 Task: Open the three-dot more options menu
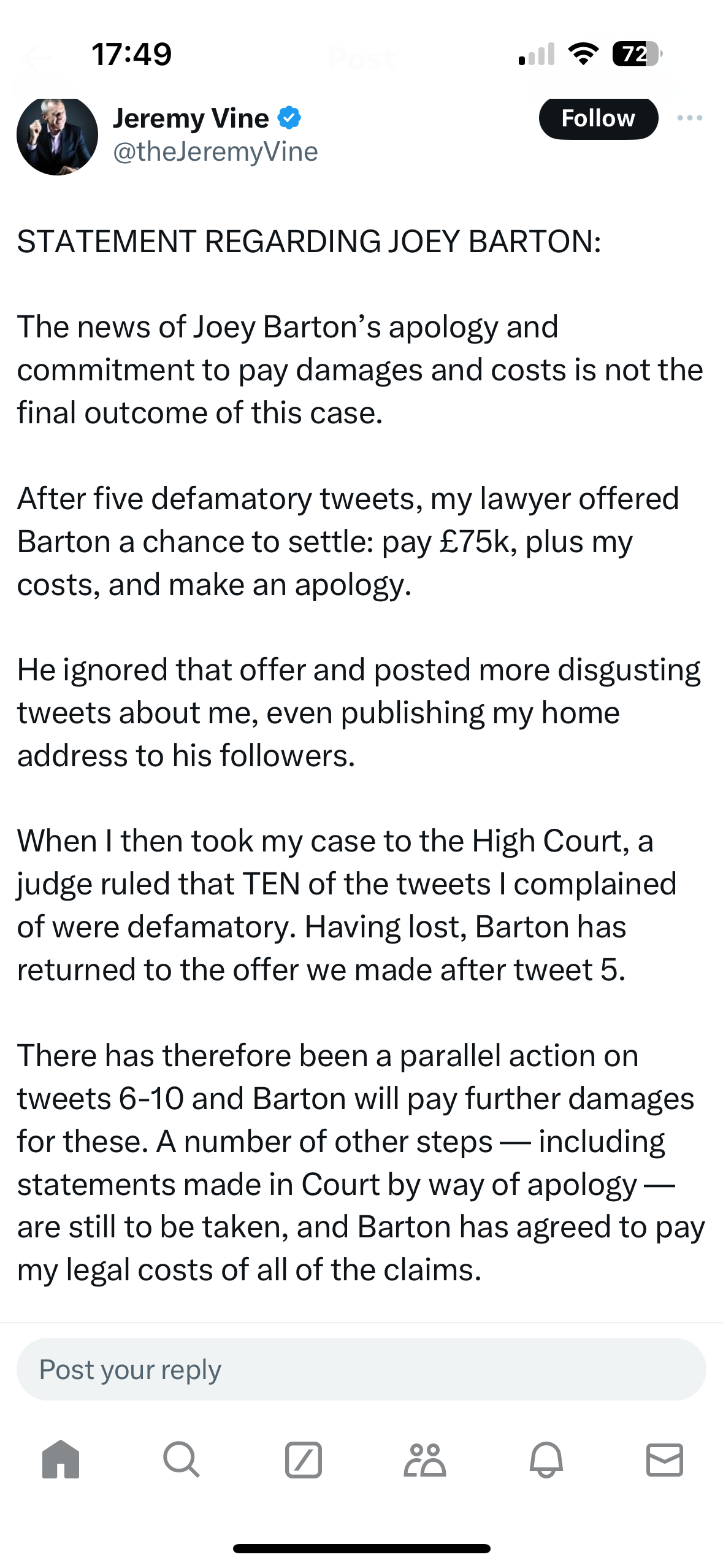click(690, 118)
